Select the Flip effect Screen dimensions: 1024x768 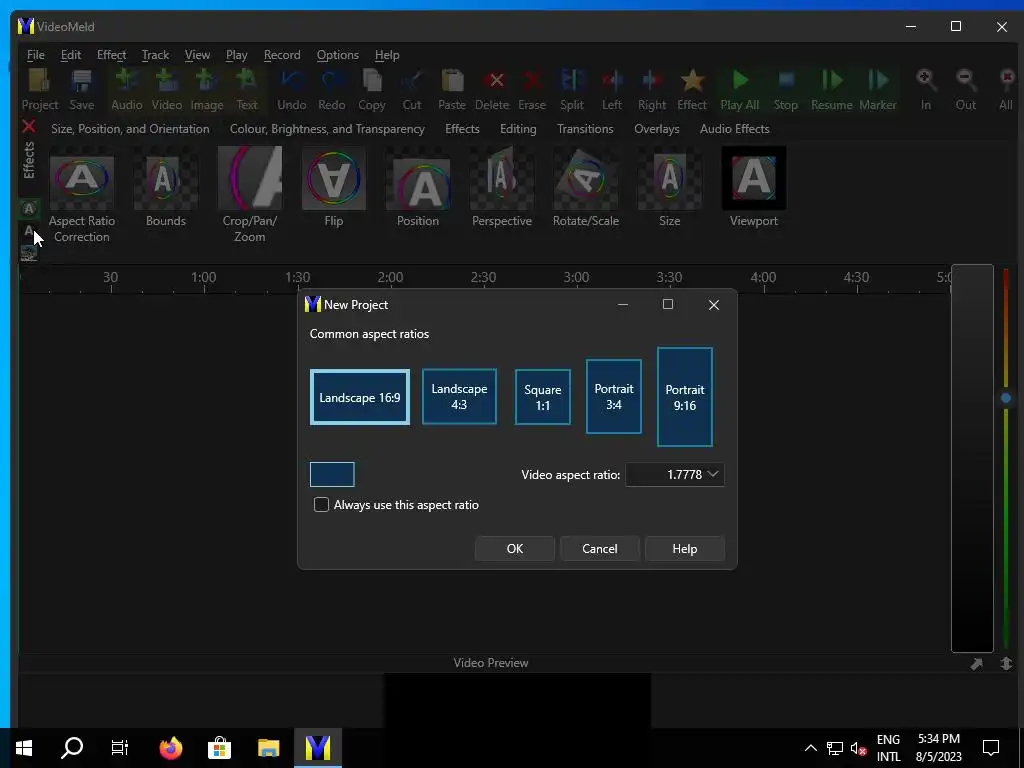[334, 187]
